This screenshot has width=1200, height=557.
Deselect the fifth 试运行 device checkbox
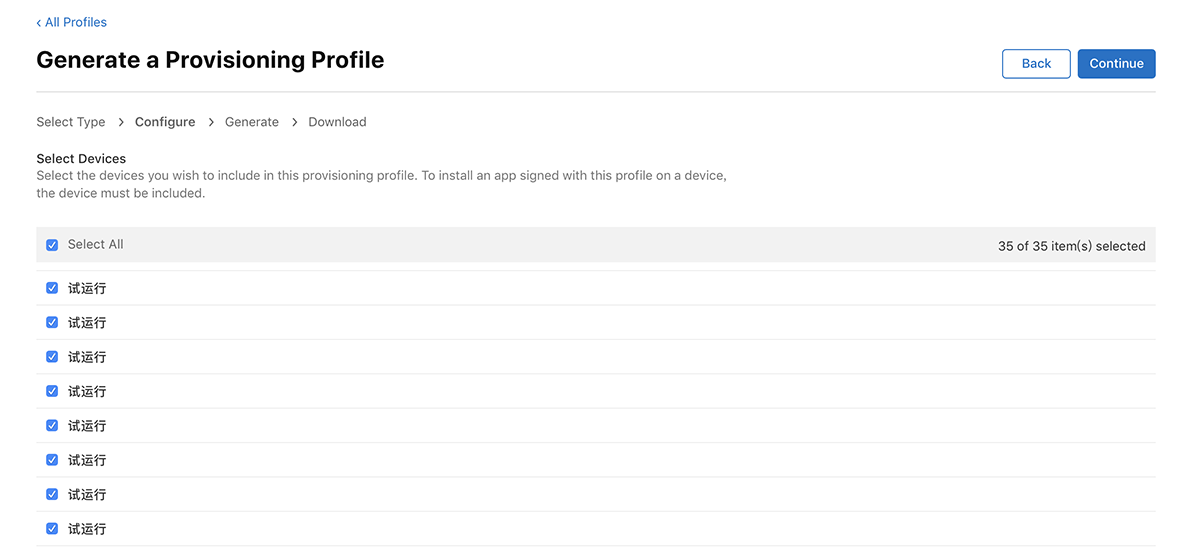click(x=52, y=425)
